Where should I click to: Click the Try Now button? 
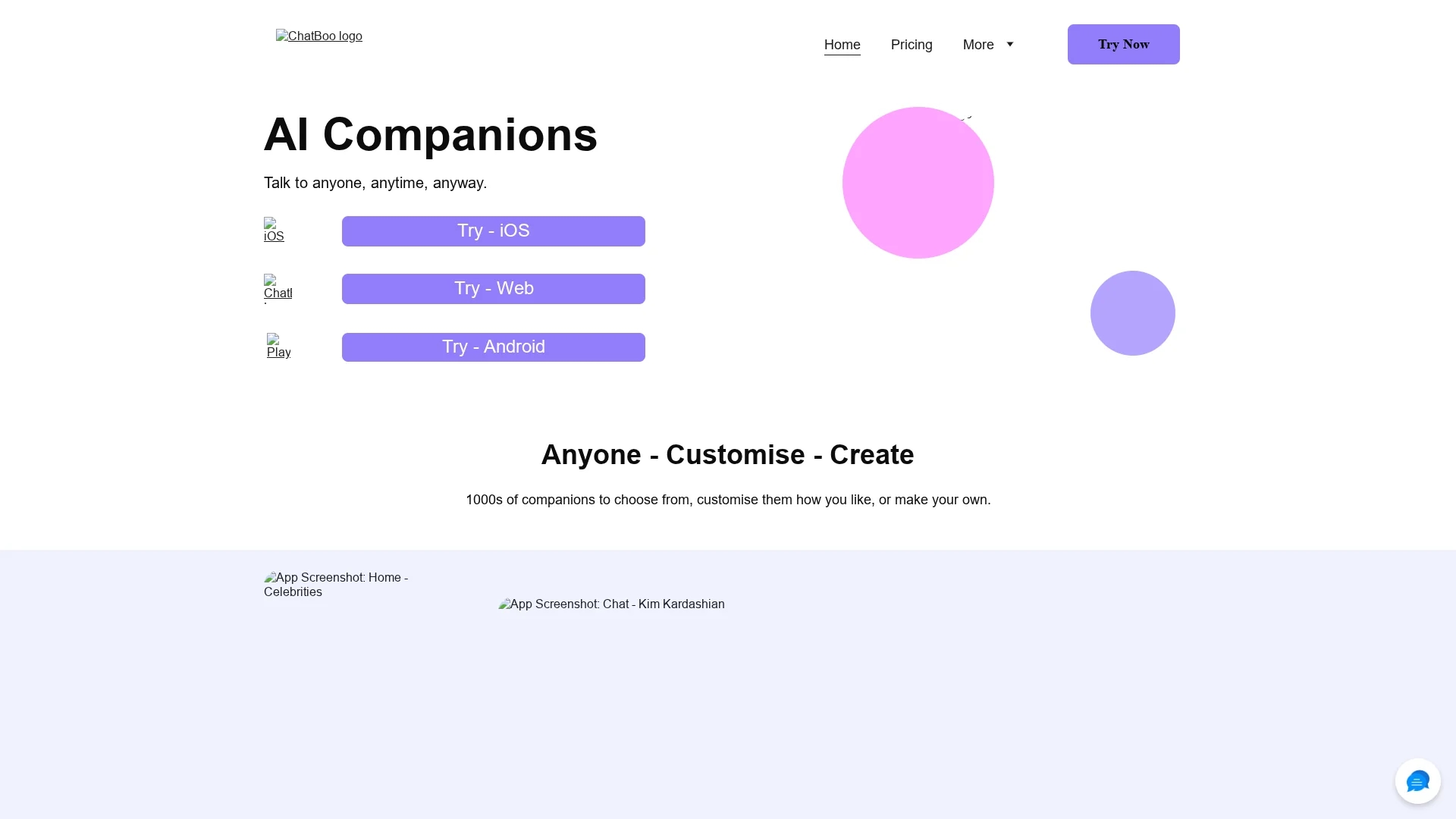[1123, 44]
